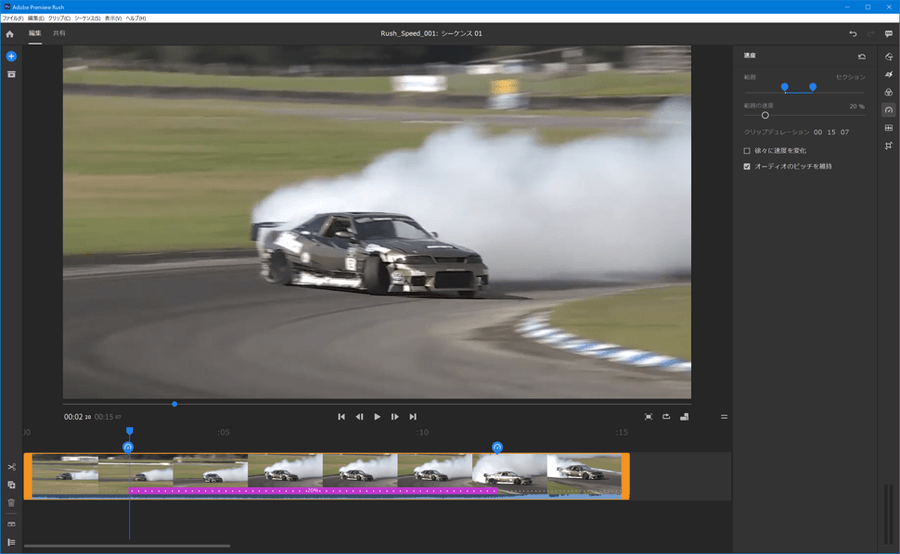This screenshot has width=900, height=554.
Task: Select the scissors split tool
Action: (11, 467)
